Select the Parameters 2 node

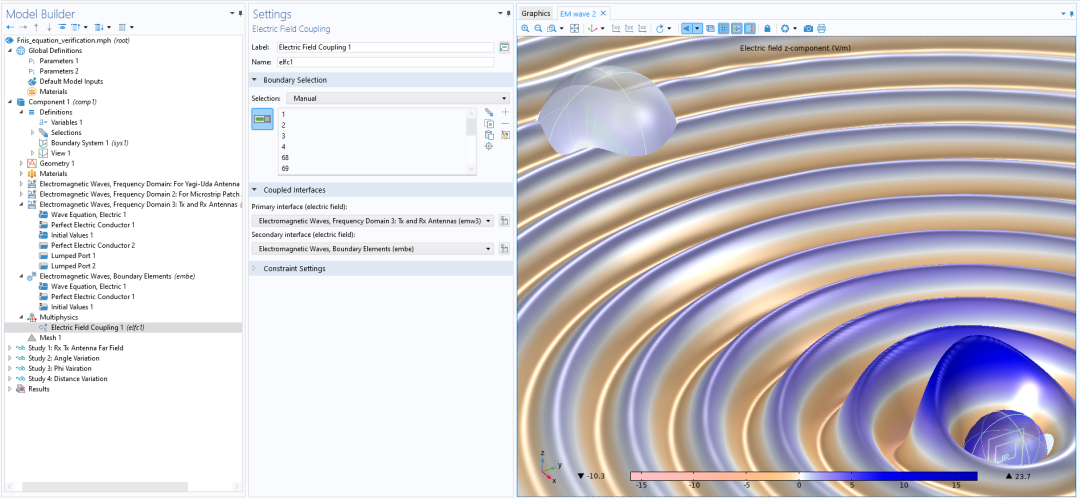pos(59,71)
